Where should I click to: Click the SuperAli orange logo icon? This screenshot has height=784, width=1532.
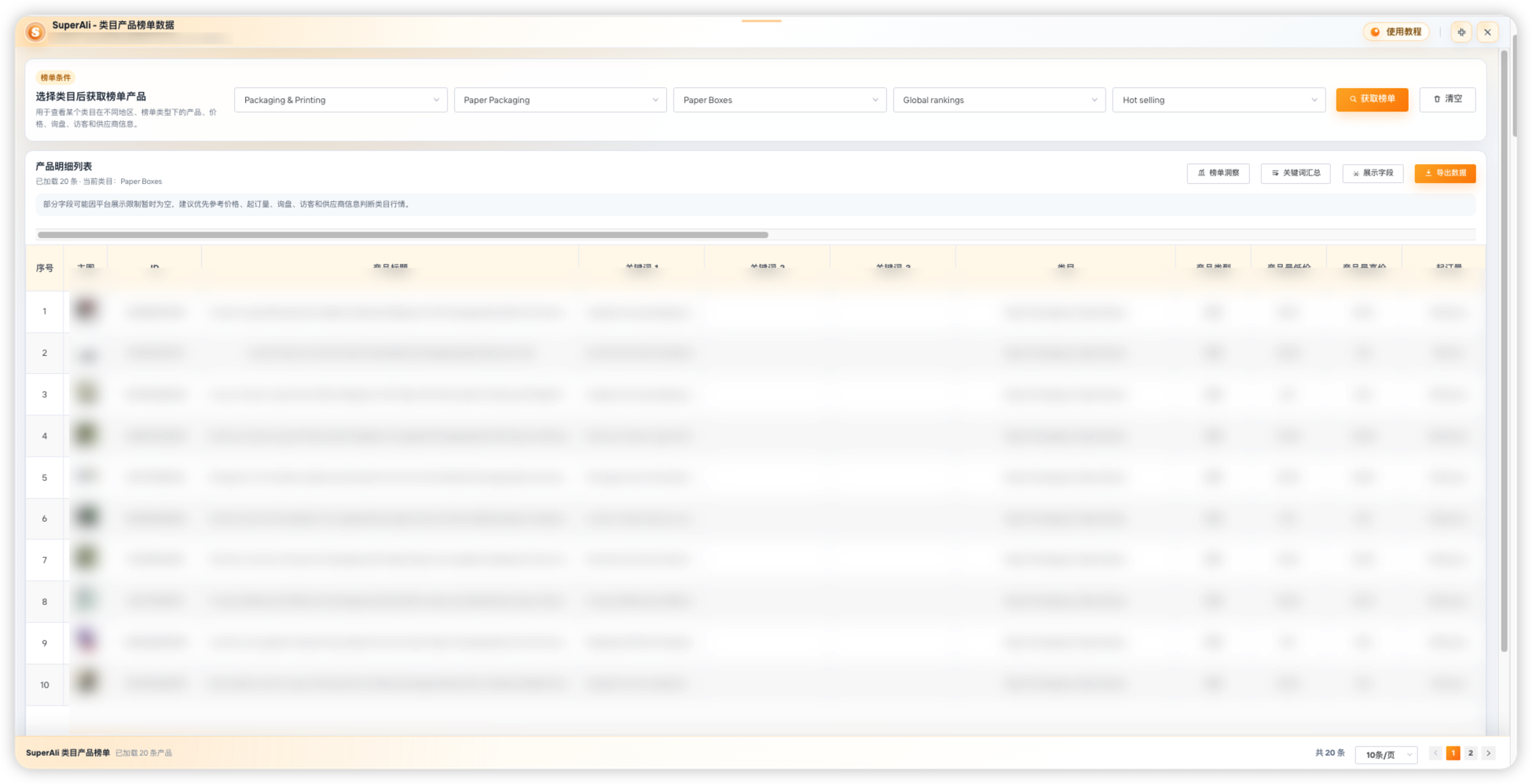point(35,32)
